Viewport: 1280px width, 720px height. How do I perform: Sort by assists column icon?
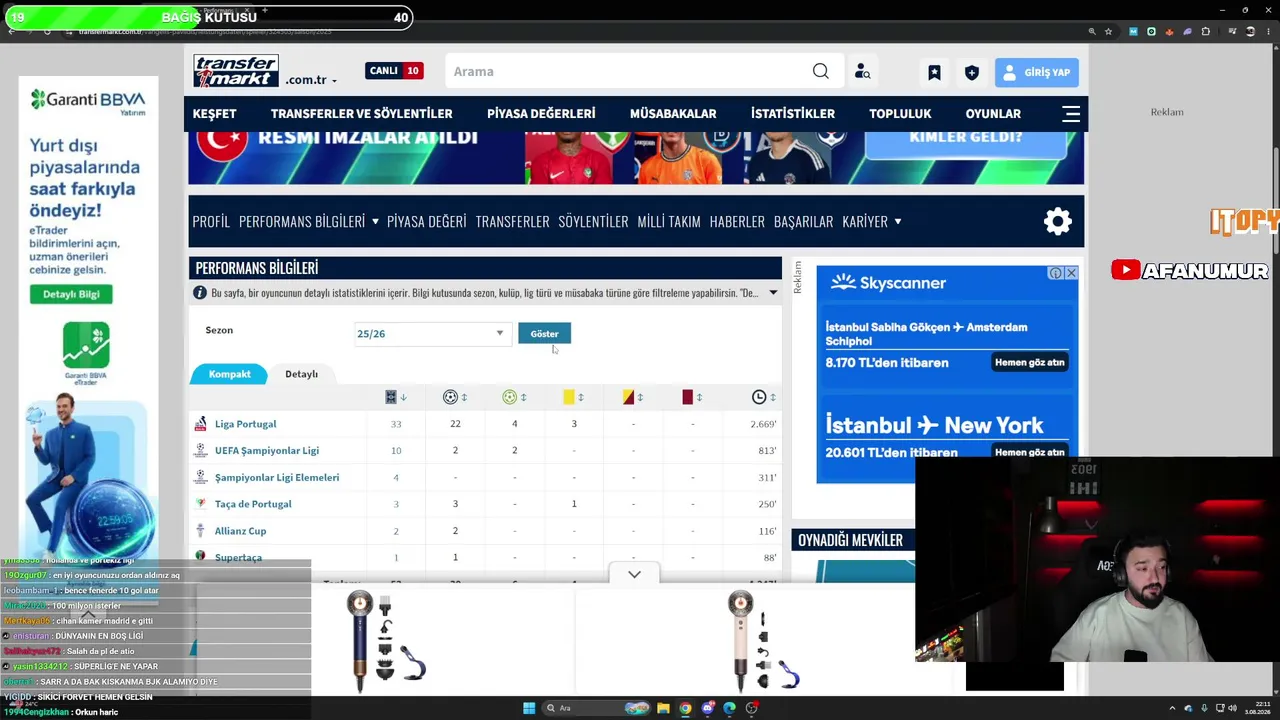coord(510,397)
